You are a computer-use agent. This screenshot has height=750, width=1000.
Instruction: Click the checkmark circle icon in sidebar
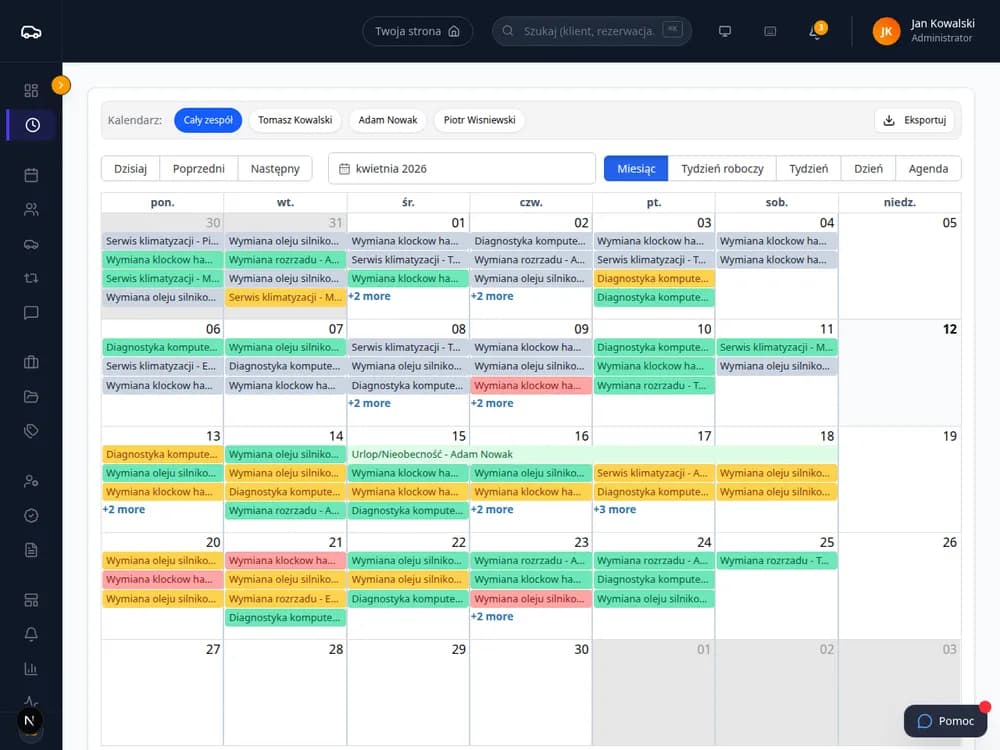[31, 515]
